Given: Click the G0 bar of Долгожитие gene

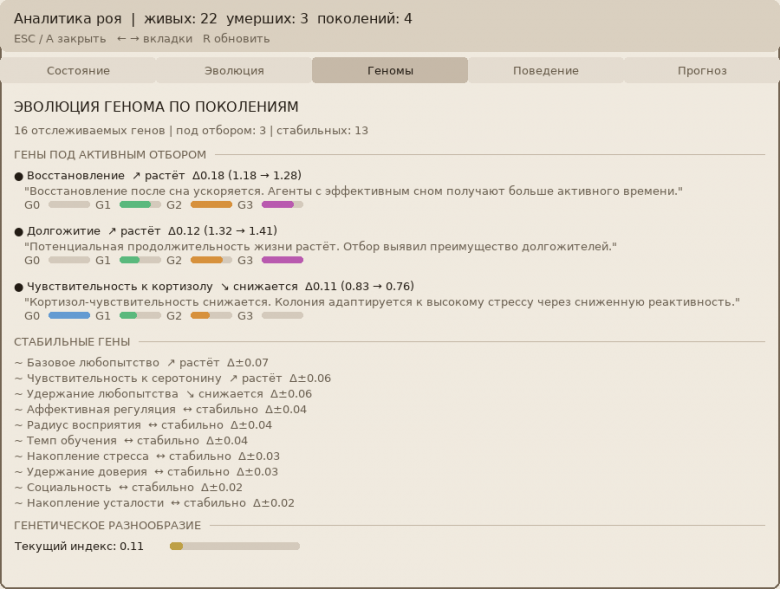Looking at the screenshot, I should pyautogui.click(x=69, y=260).
